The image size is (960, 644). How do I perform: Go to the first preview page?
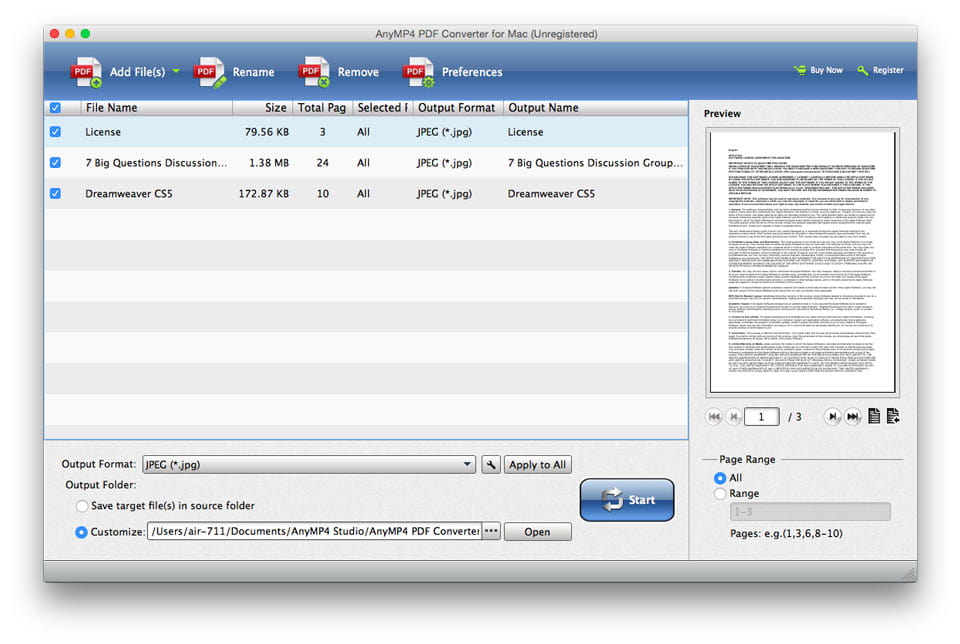(x=713, y=417)
